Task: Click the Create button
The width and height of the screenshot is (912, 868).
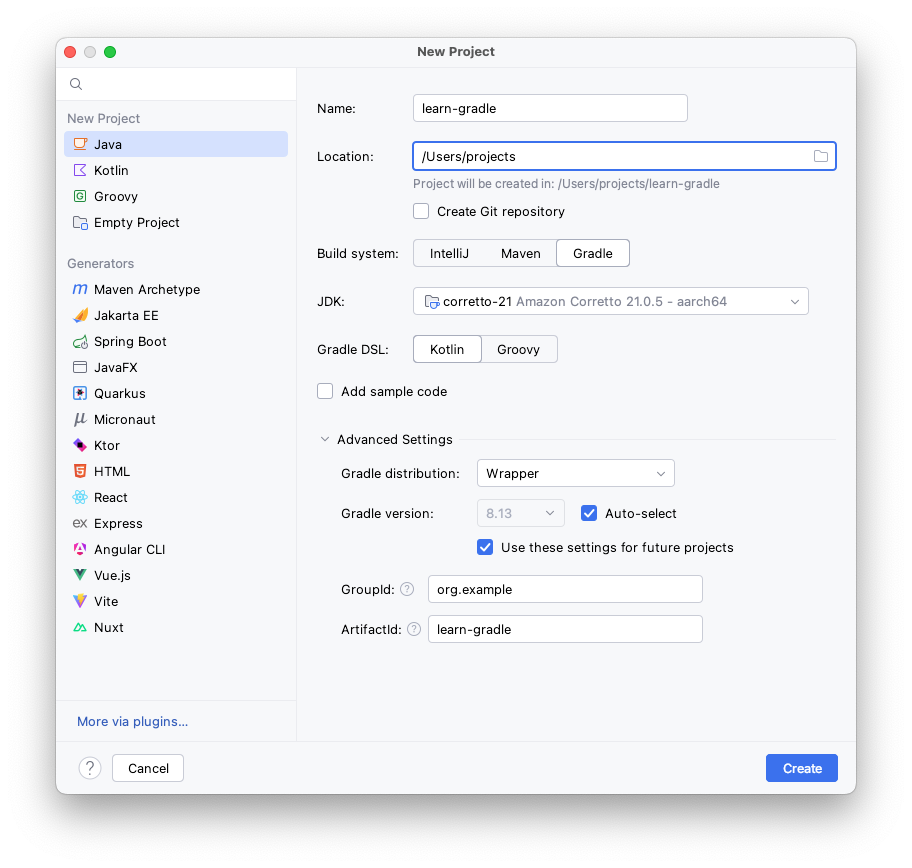Action: pos(801,768)
